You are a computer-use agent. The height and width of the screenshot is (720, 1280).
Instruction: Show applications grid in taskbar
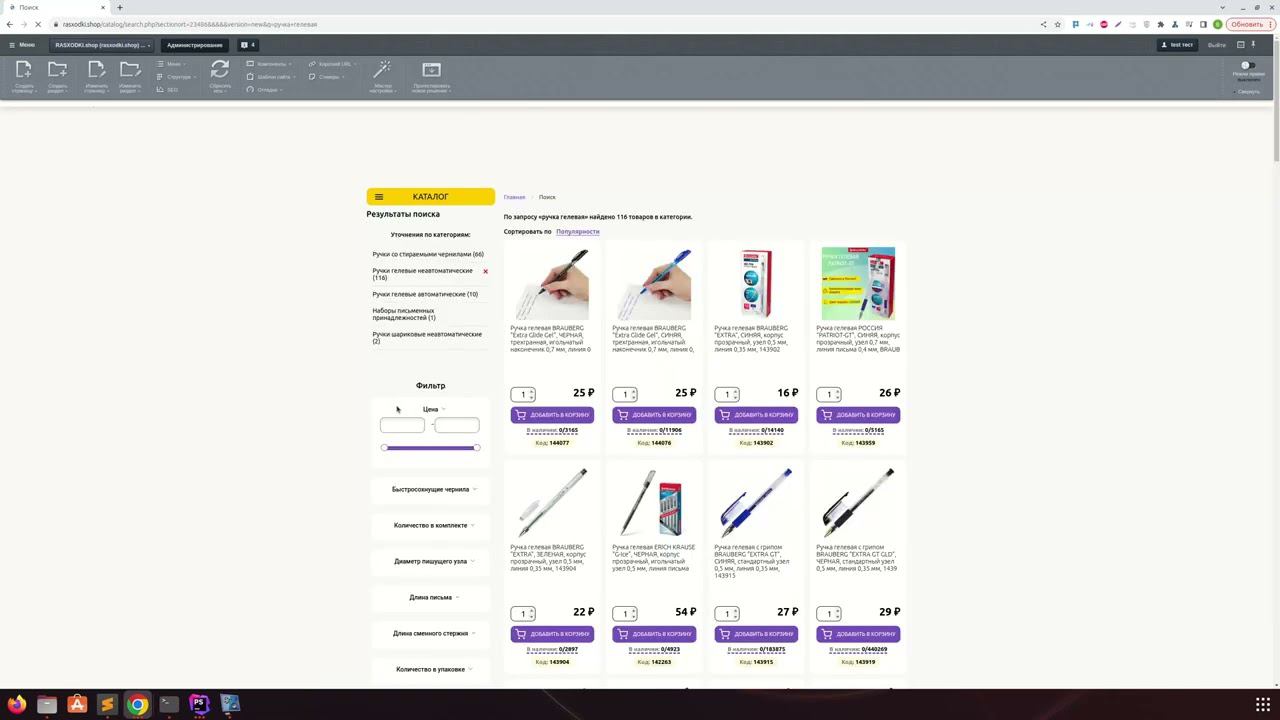tap(1263, 704)
